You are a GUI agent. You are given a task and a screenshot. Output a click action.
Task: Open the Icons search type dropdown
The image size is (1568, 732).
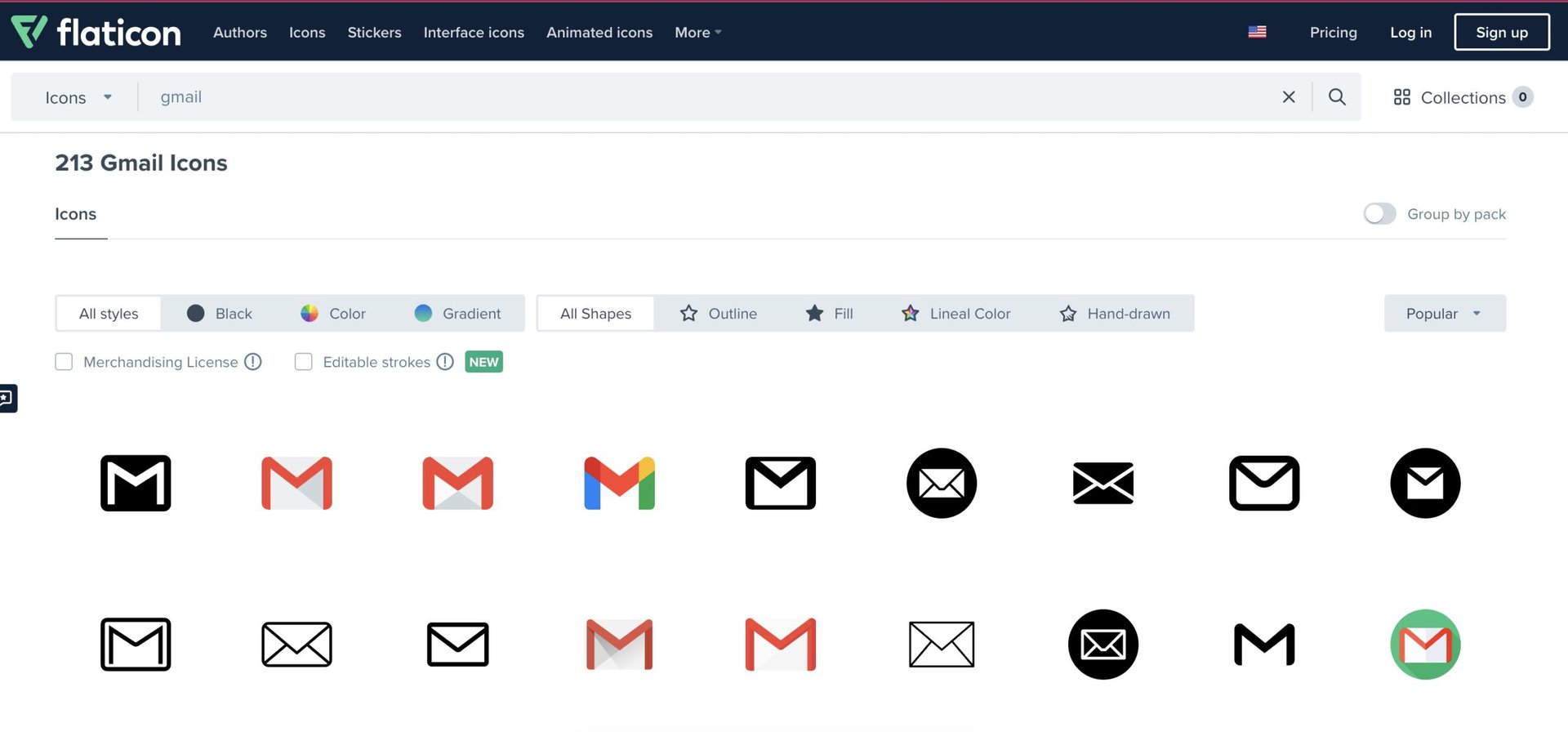pos(78,97)
